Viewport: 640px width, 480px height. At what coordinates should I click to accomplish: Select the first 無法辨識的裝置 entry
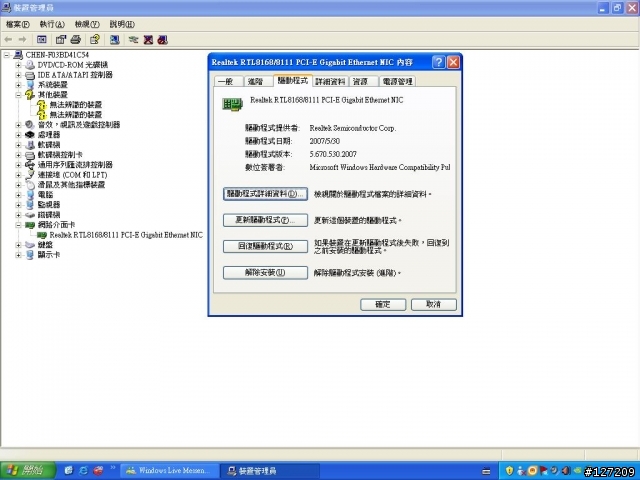[x=76, y=105]
